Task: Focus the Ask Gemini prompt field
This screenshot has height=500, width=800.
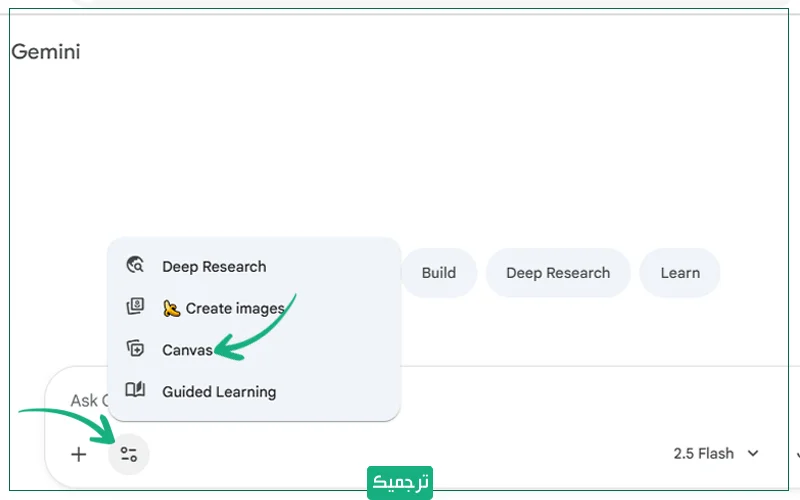Action: point(84,400)
